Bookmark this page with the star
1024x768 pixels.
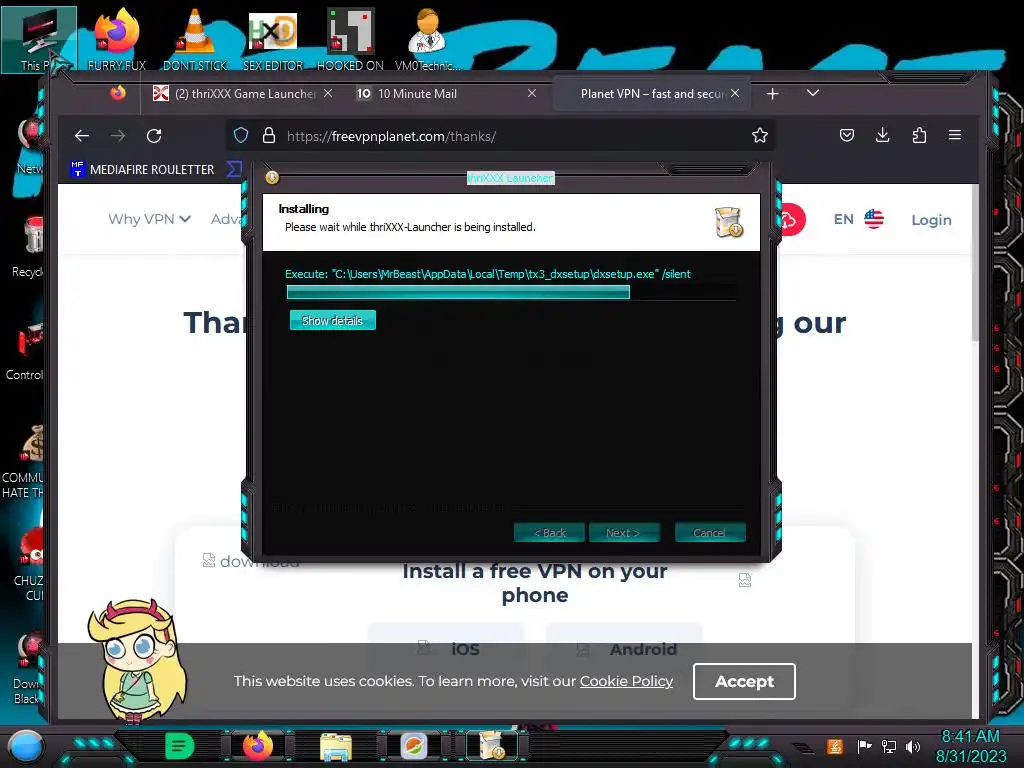click(x=760, y=135)
